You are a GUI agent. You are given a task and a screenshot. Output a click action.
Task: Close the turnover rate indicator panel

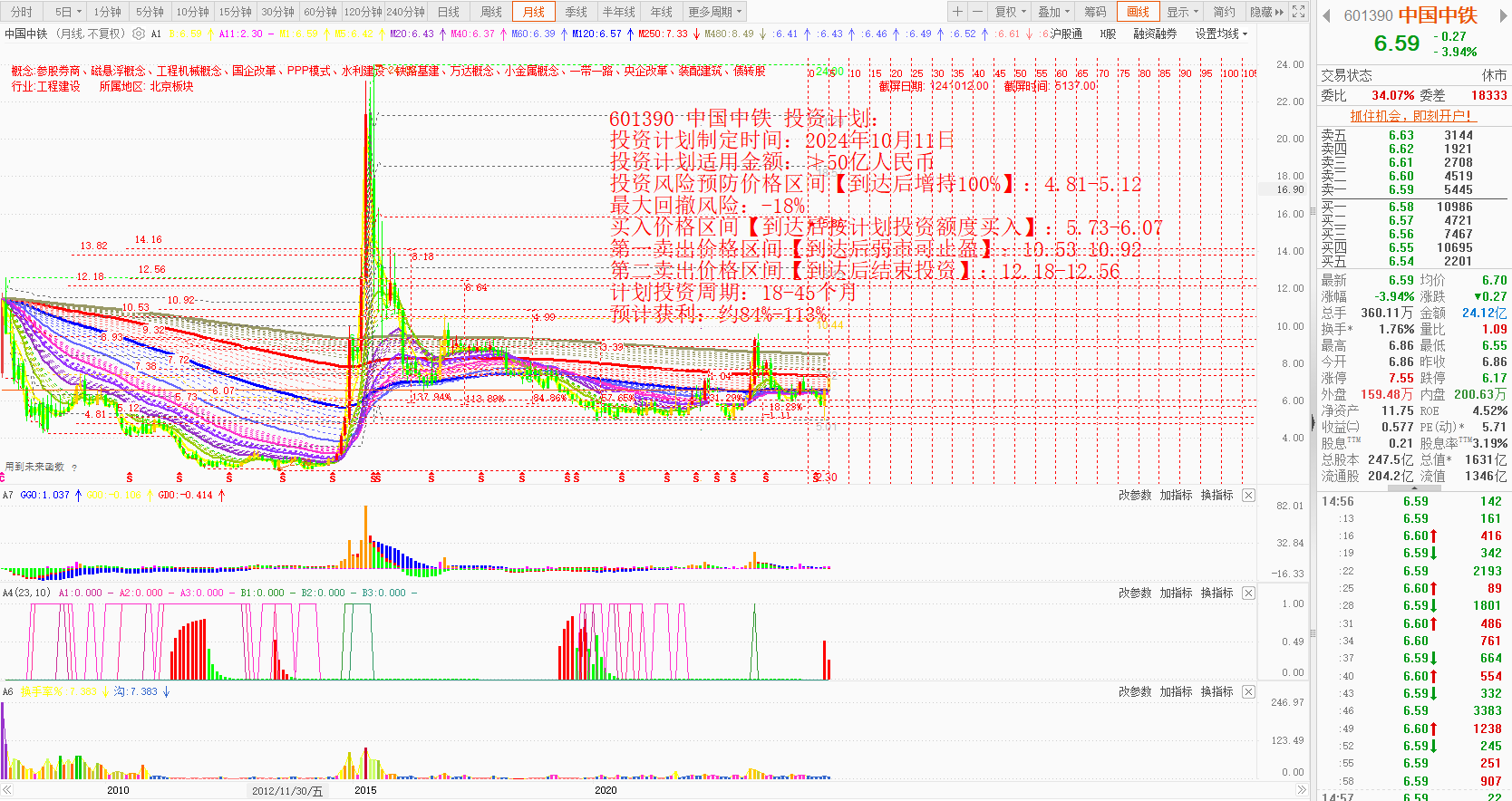coord(1248,691)
